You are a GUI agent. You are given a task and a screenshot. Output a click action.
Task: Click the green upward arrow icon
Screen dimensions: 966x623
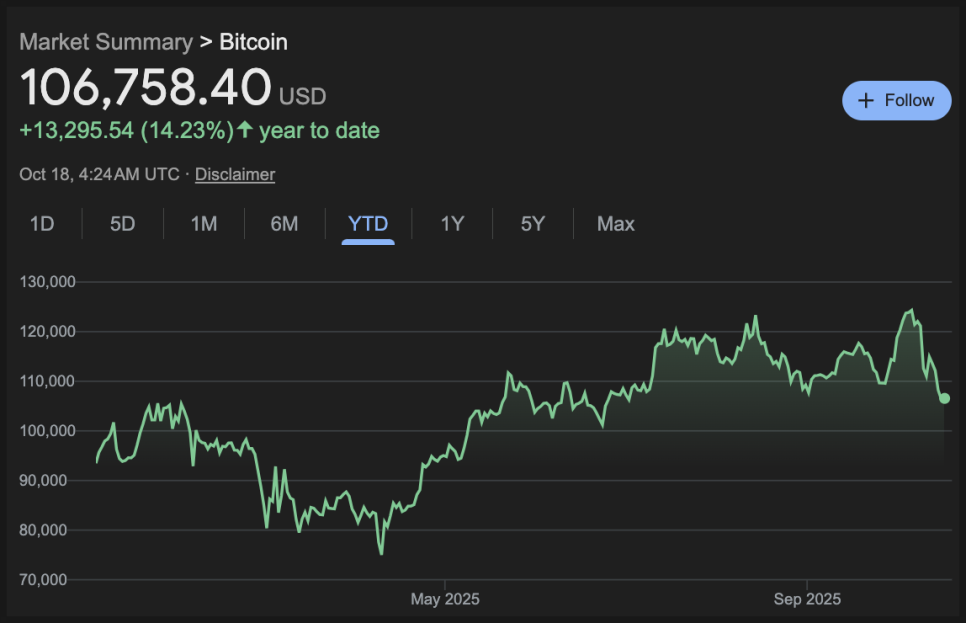[245, 130]
